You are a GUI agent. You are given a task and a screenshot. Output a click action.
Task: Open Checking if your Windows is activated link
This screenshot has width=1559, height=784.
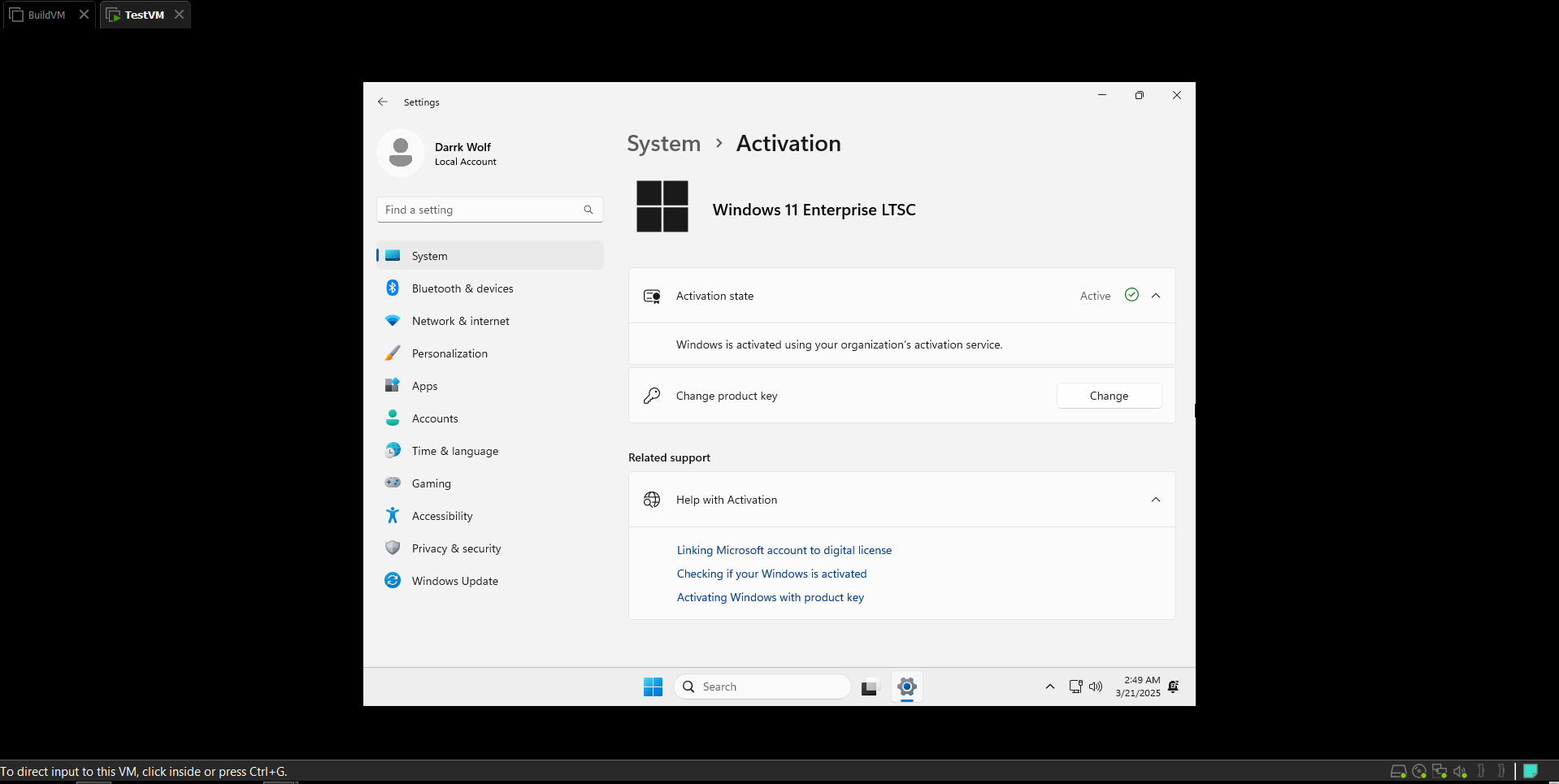771,574
